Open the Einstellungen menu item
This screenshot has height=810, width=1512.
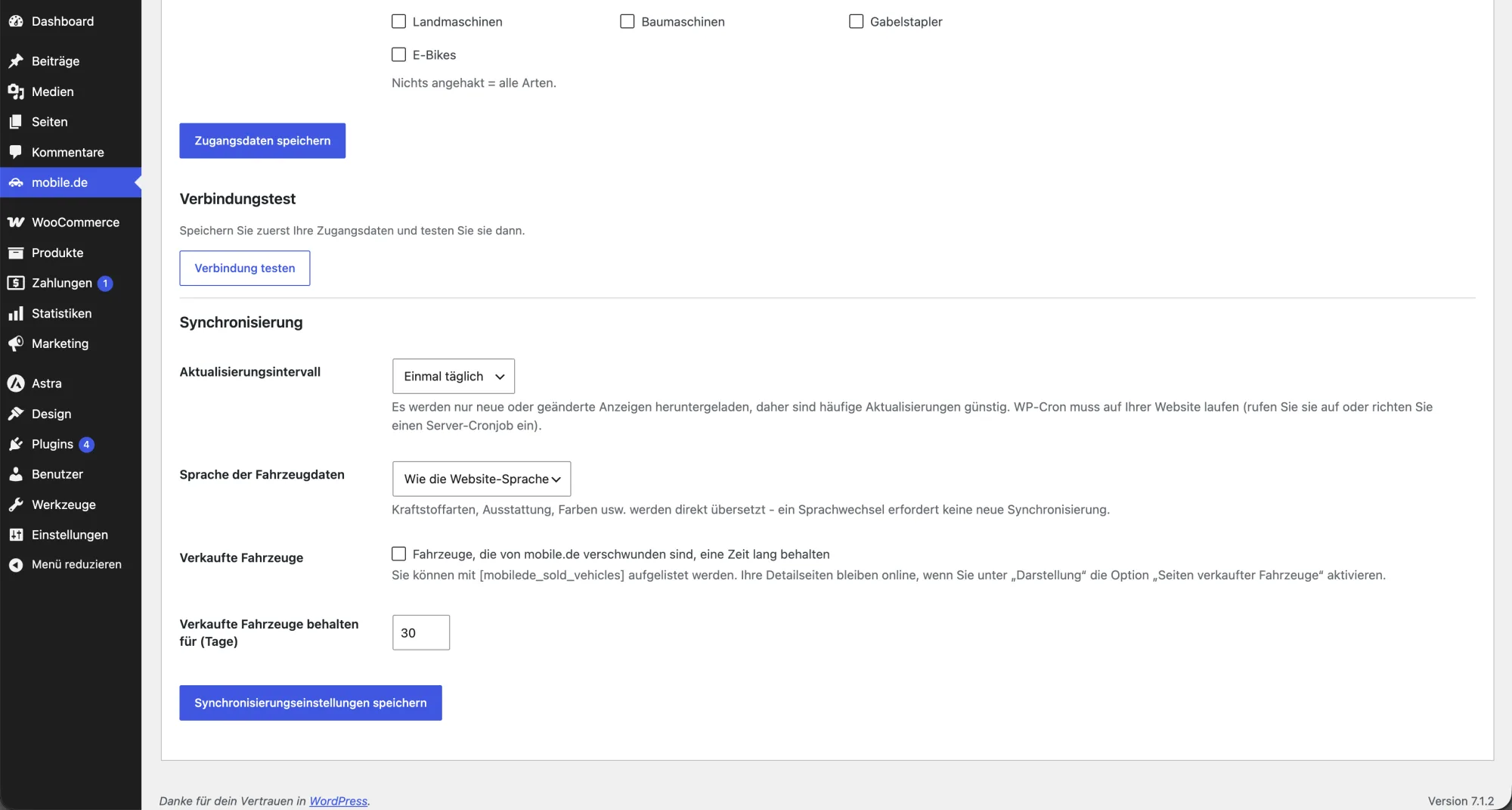click(x=70, y=535)
